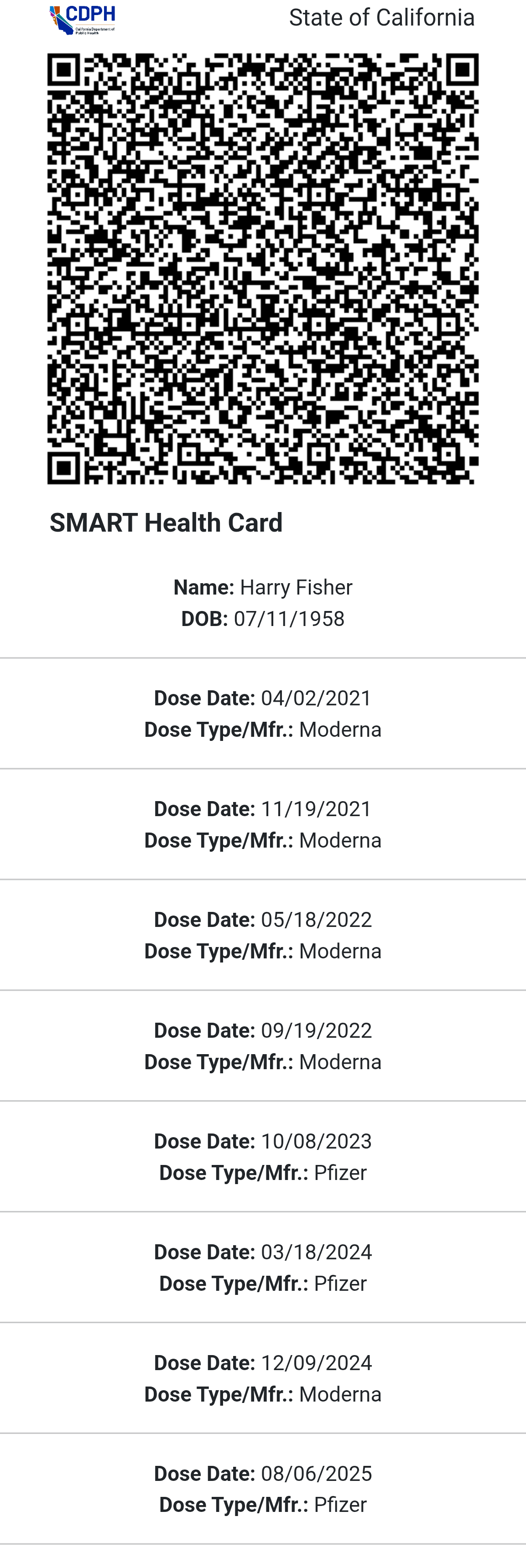The width and height of the screenshot is (526, 1568).
Task: Select dose date 08/06/2025
Action: [316, 1474]
